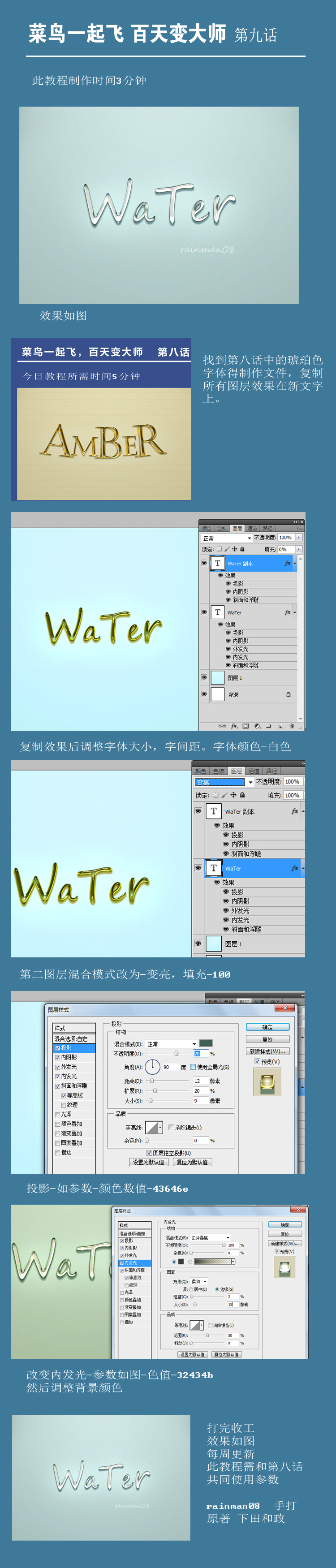Click 确定 button in 投影 dialog
The width and height of the screenshot is (336, 1568).
tap(268, 1027)
